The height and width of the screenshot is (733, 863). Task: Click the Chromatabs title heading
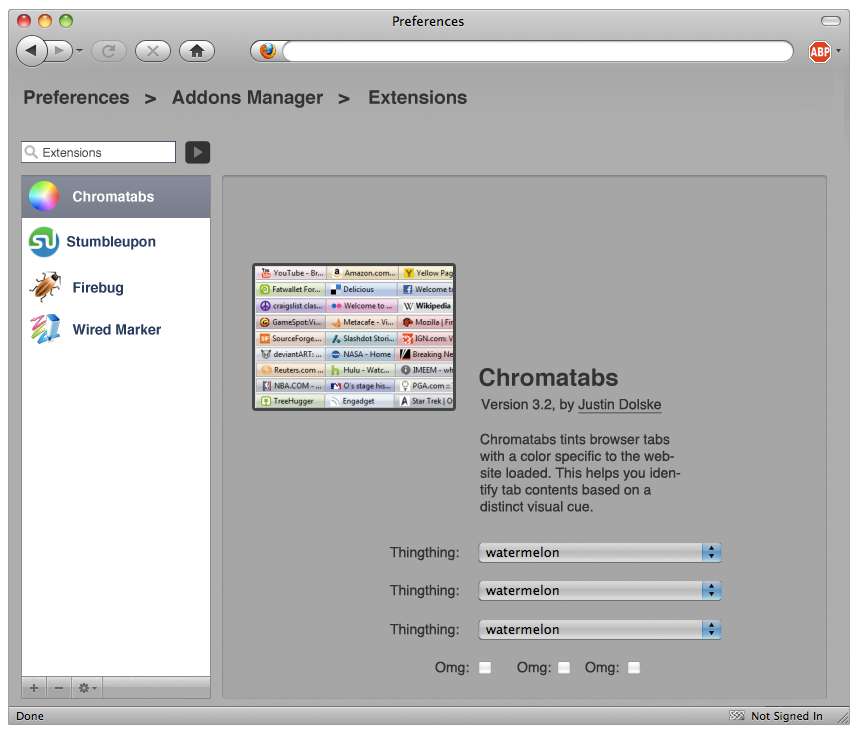pos(548,378)
